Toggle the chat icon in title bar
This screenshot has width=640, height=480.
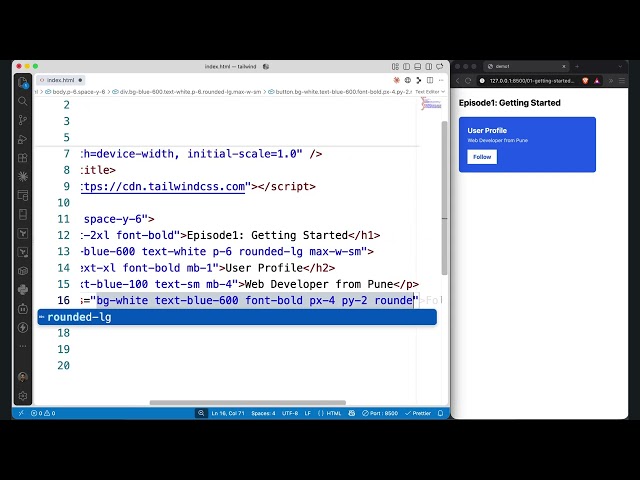tap(440, 67)
